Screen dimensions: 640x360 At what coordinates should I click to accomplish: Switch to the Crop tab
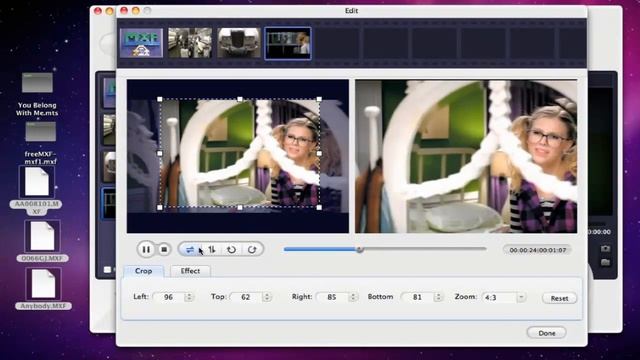pyautogui.click(x=144, y=271)
